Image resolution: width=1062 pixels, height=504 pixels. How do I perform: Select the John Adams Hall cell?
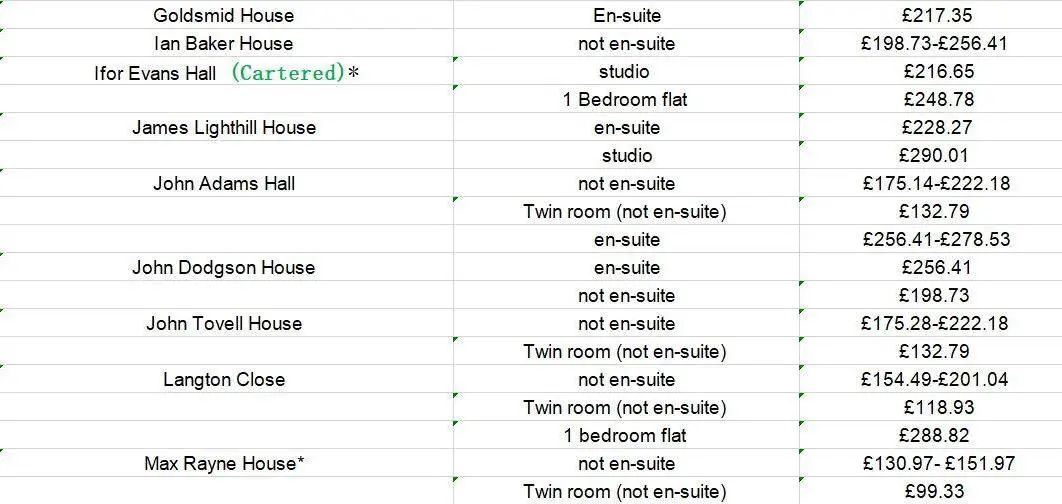tap(224, 183)
